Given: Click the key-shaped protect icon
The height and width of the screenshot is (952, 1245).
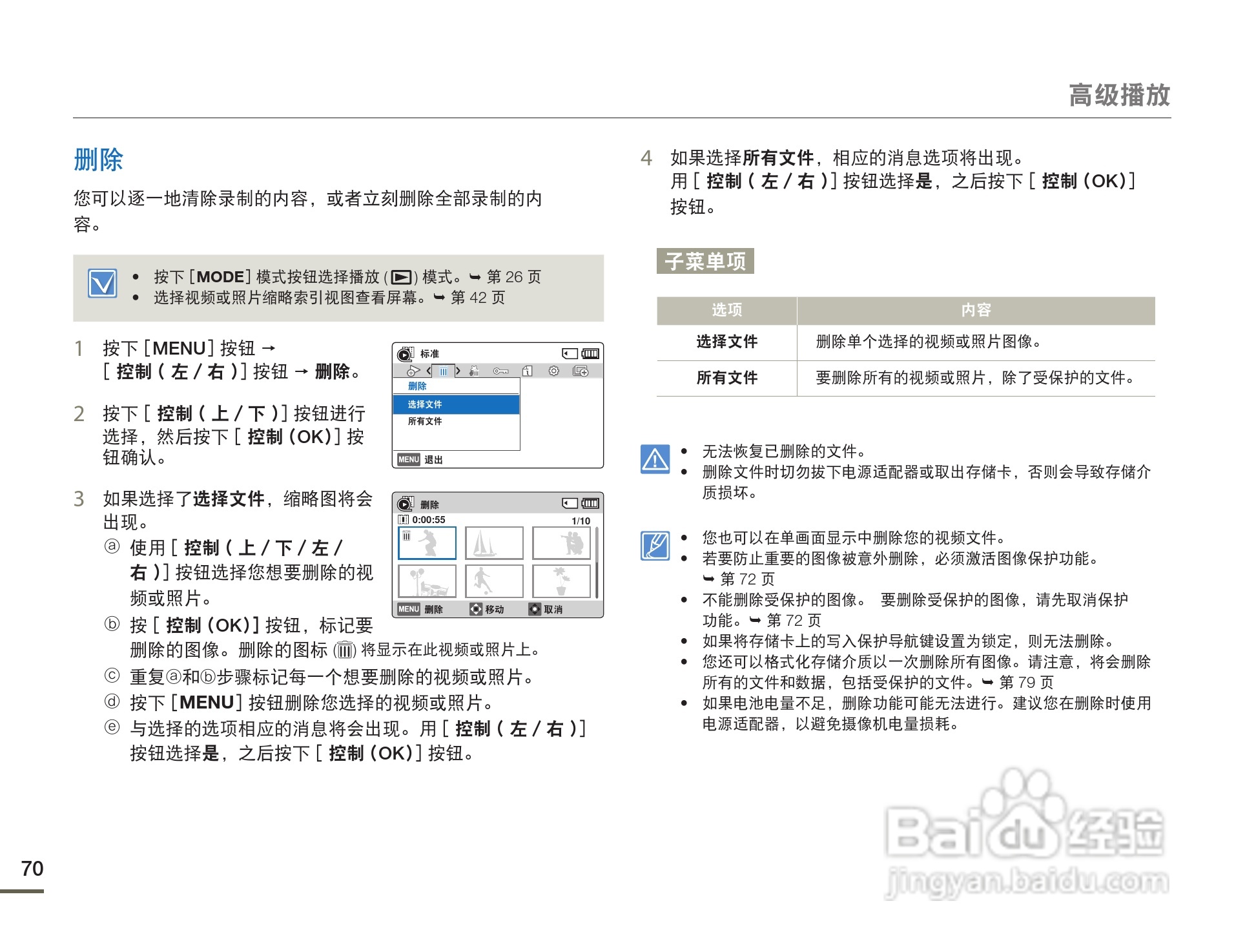Looking at the screenshot, I should tap(500, 371).
